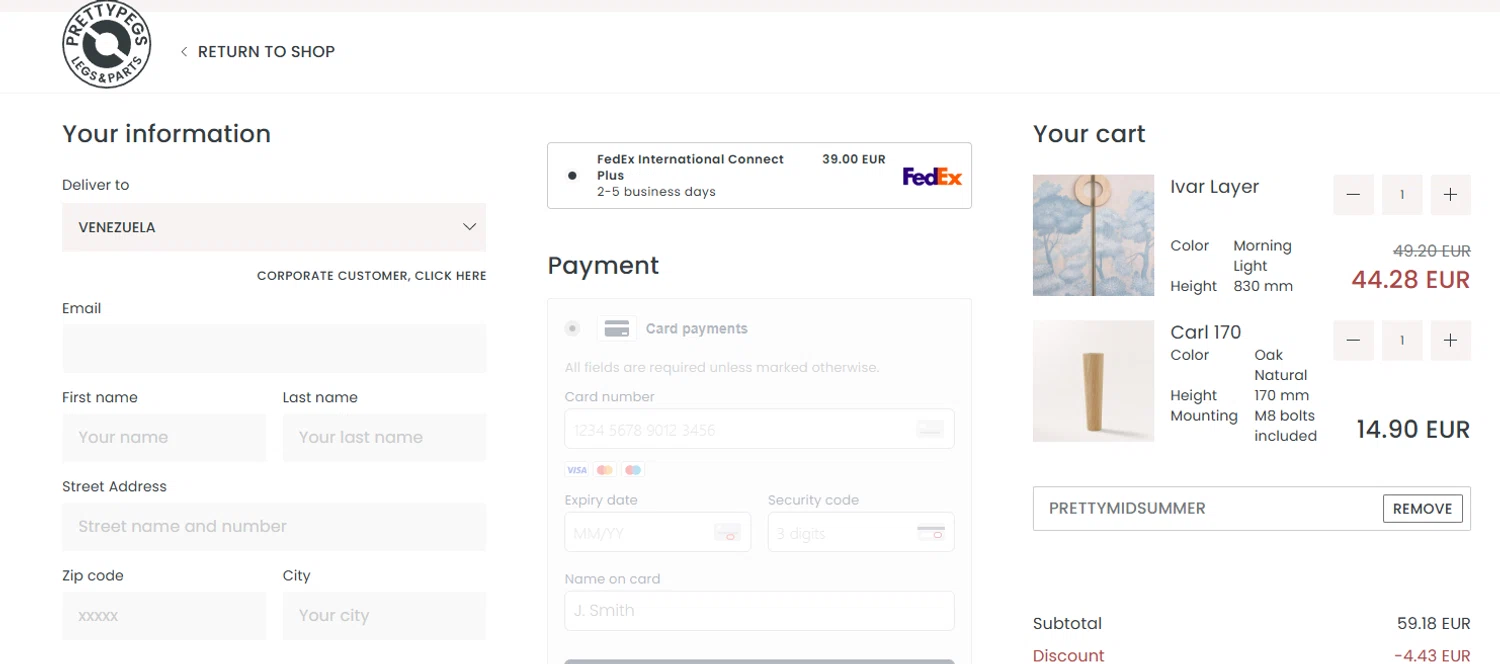Open the Deliver to country dropdown
1500x664 pixels.
(x=274, y=227)
